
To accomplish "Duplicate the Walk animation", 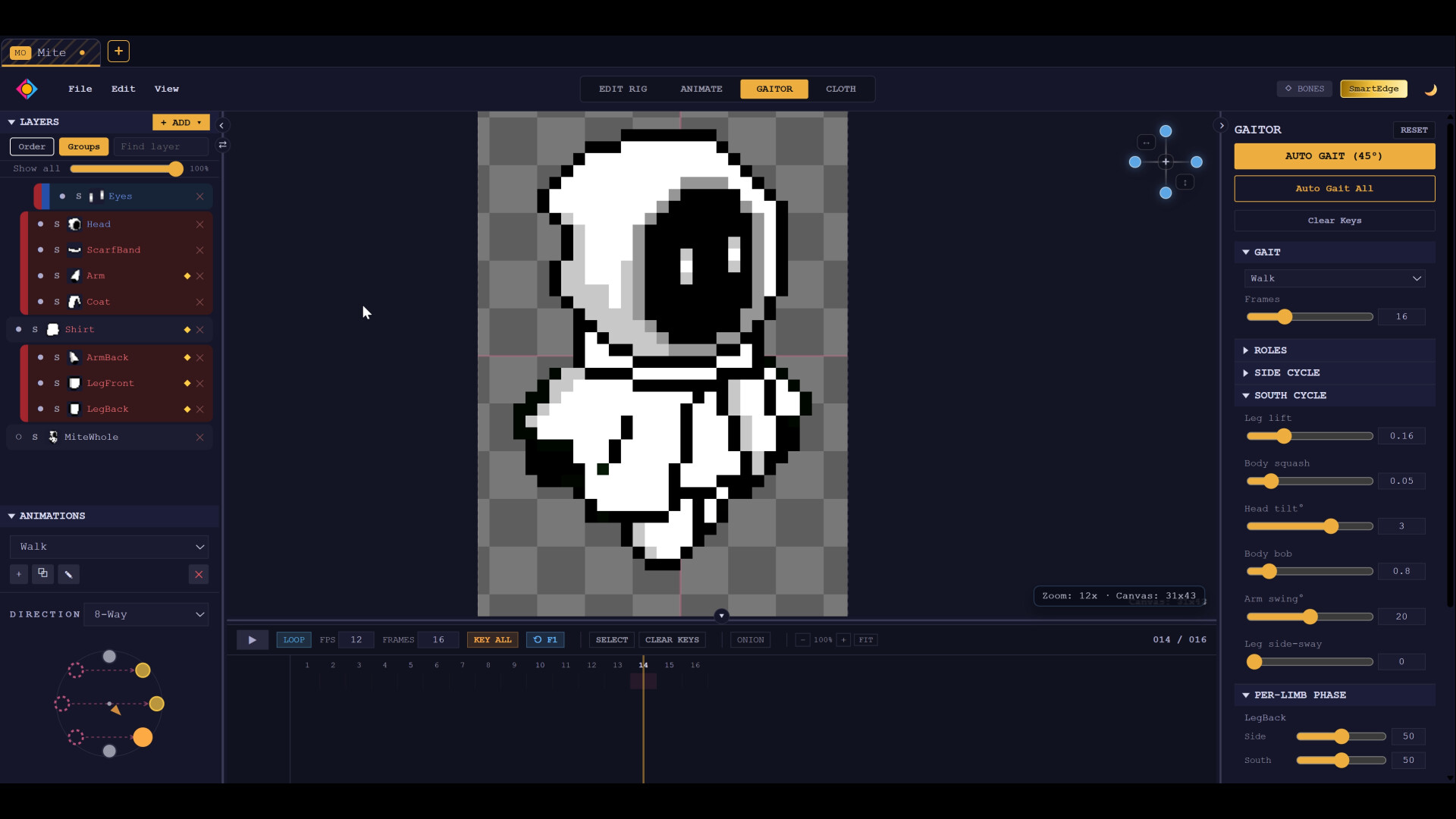I will tap(43, 574).
